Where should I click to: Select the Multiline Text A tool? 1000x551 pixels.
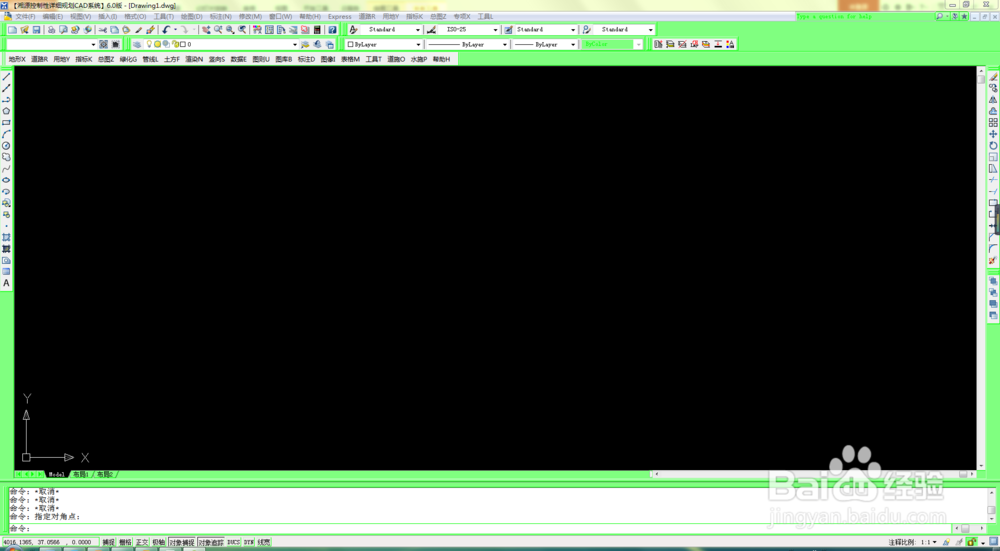6,283
